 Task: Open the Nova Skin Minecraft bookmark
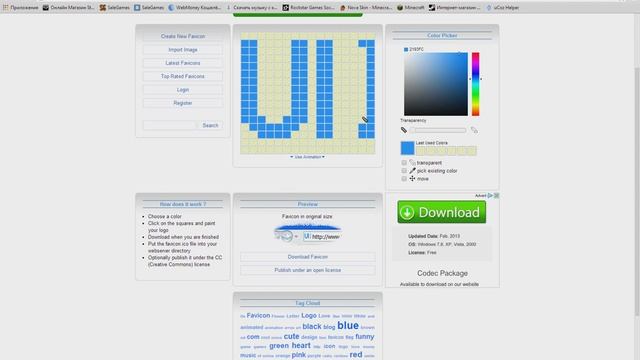click(x=366, y=7)
